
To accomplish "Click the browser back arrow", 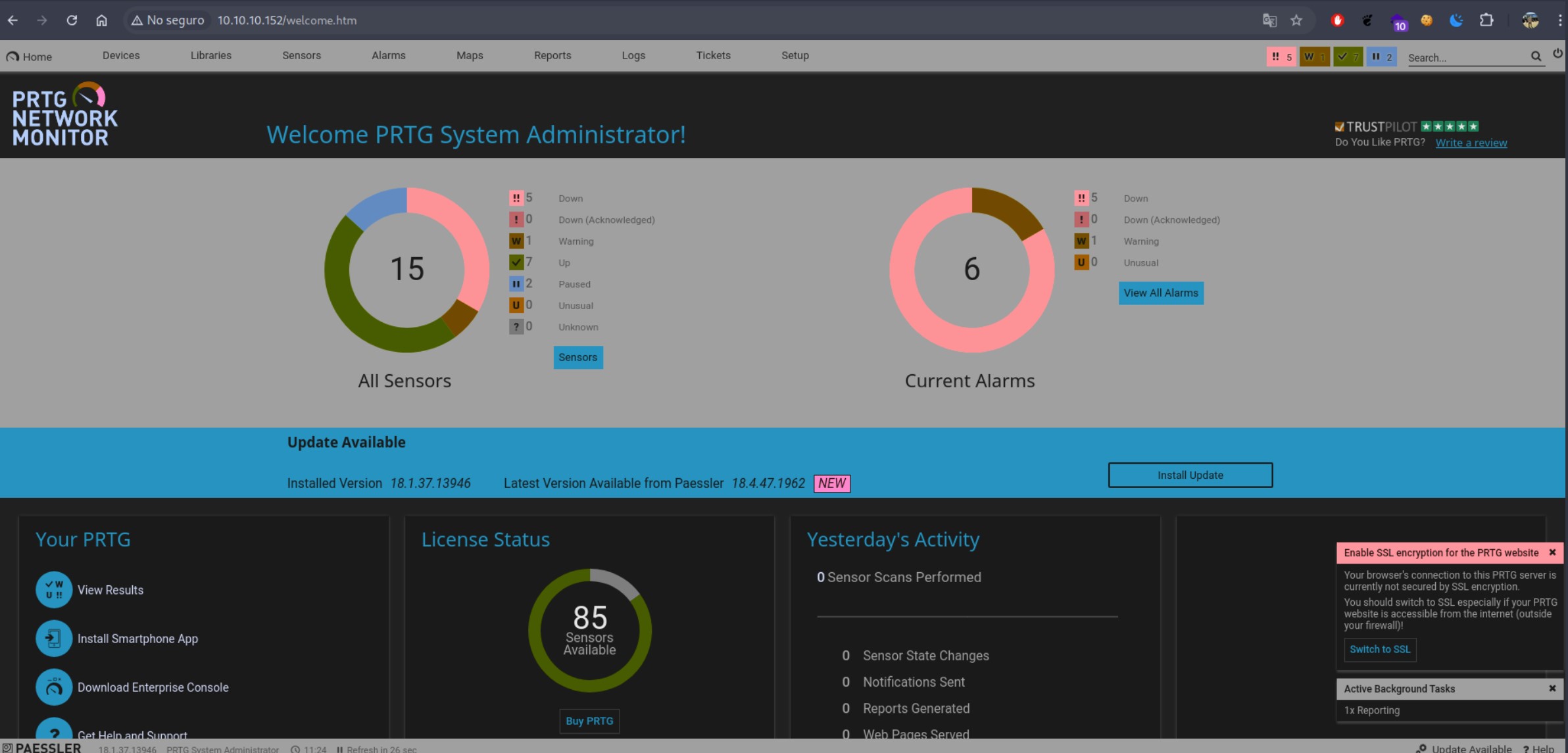I will tap(12, 20).
